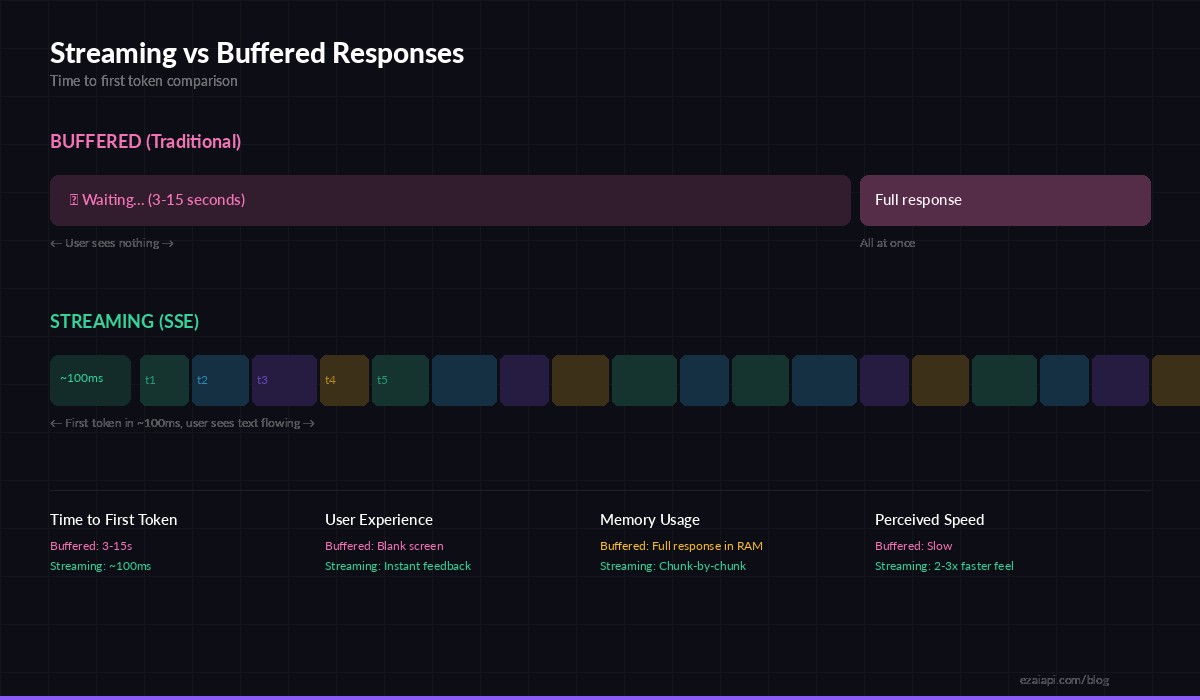The width and height of the screenshot is (1200, 700).
Task: Select the "t2" token chip
Action: 220,380
